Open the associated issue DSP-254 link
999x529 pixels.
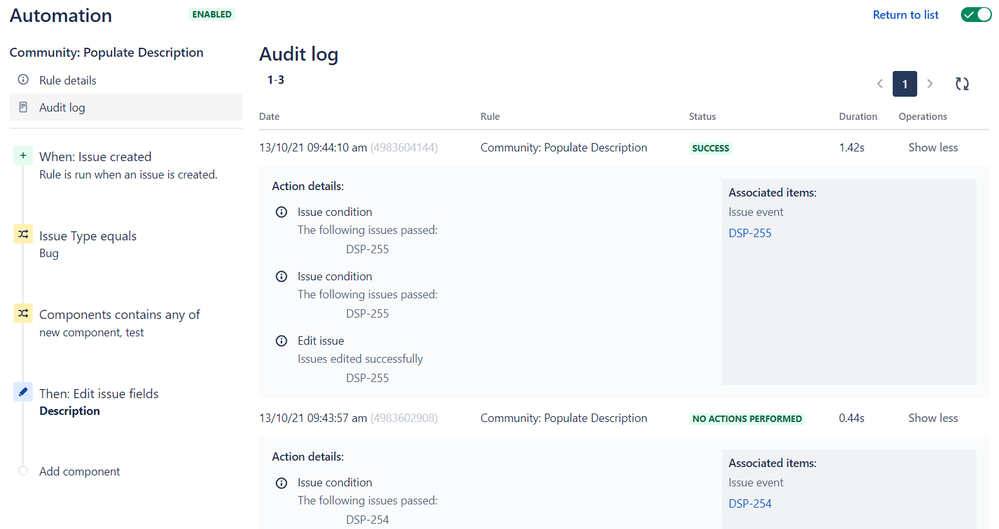pyautogui.click(x=750, y=504)
